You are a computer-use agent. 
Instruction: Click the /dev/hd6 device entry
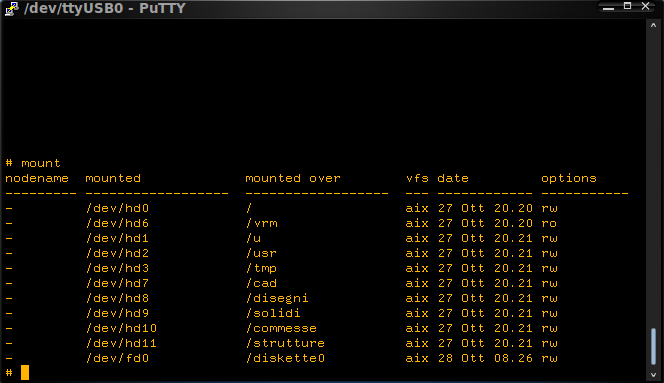coord(117,223)
